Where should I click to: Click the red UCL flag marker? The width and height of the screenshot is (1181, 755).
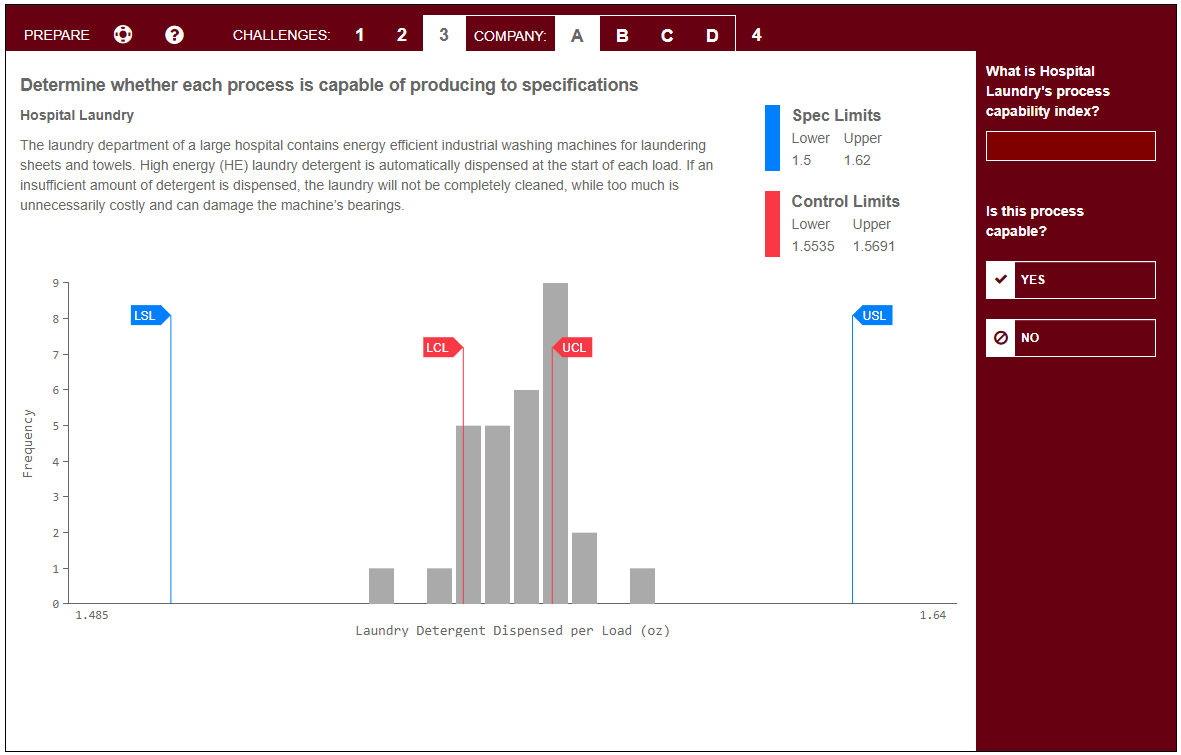(x=572, y=347)
